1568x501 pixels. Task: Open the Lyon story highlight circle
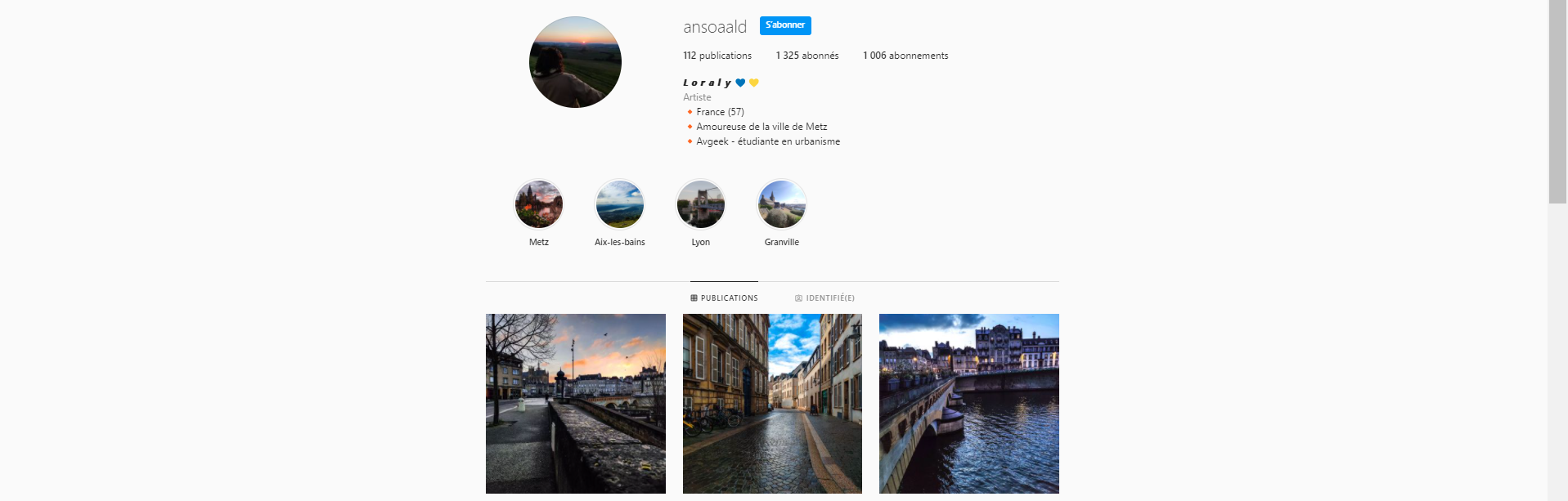[701, 204]
